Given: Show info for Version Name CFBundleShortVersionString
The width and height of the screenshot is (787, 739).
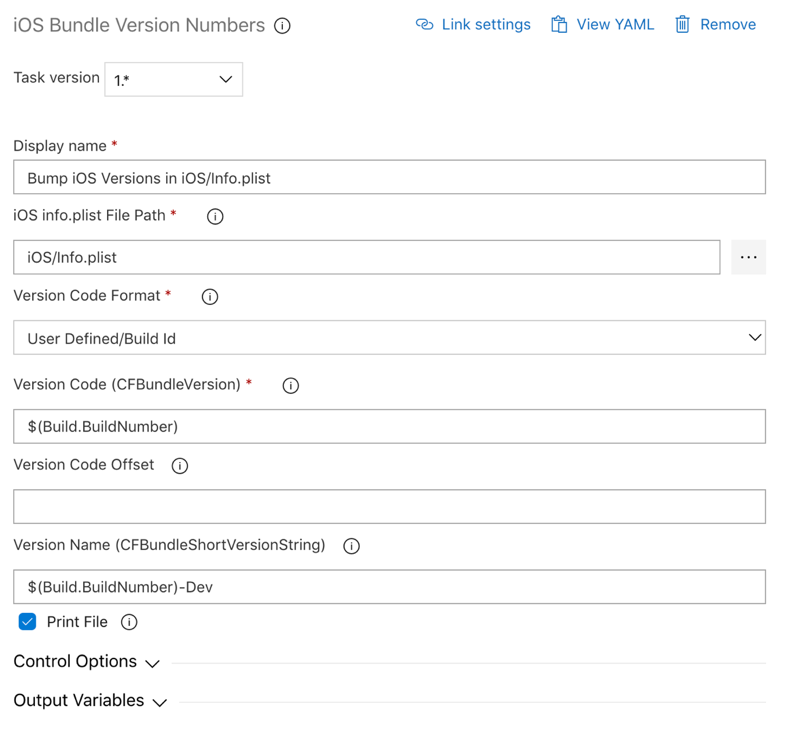Looking at the screenshot, I should click(351, 546).
